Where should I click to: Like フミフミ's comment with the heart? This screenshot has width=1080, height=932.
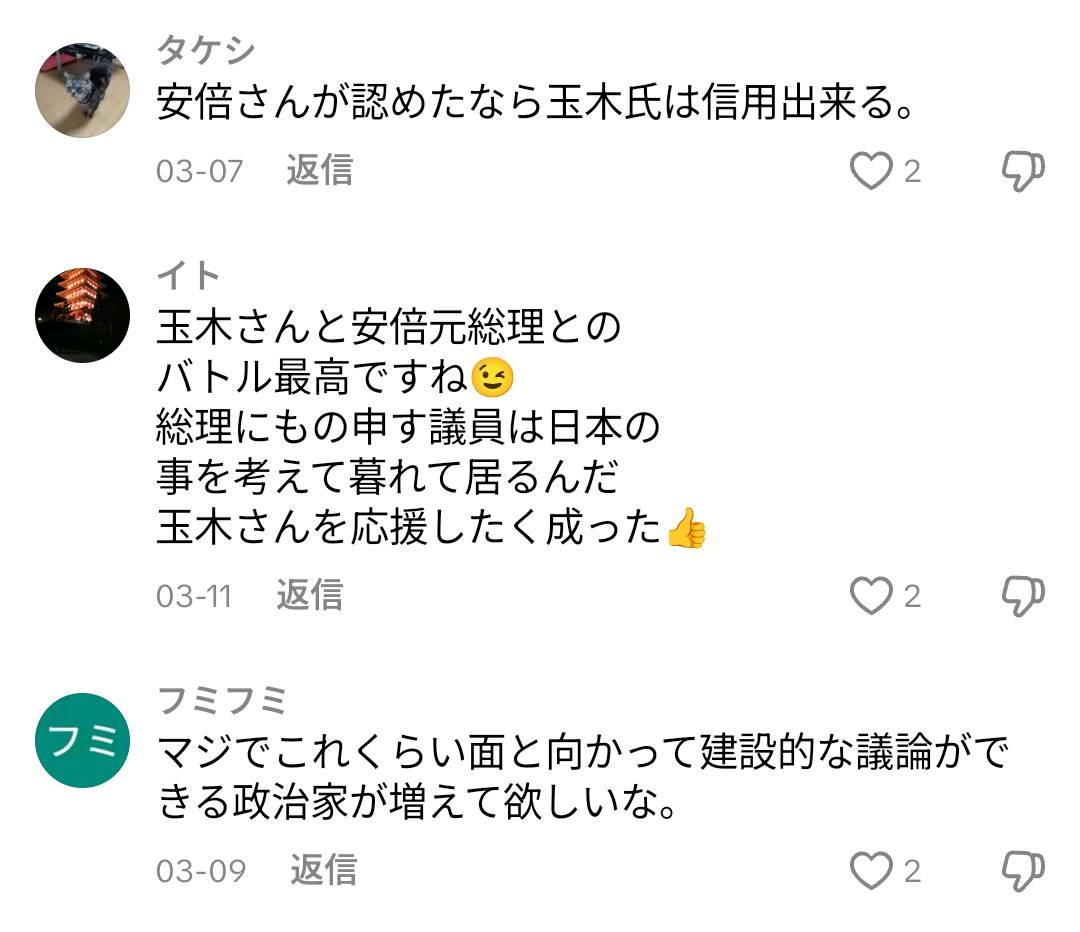tap(870, 871)
